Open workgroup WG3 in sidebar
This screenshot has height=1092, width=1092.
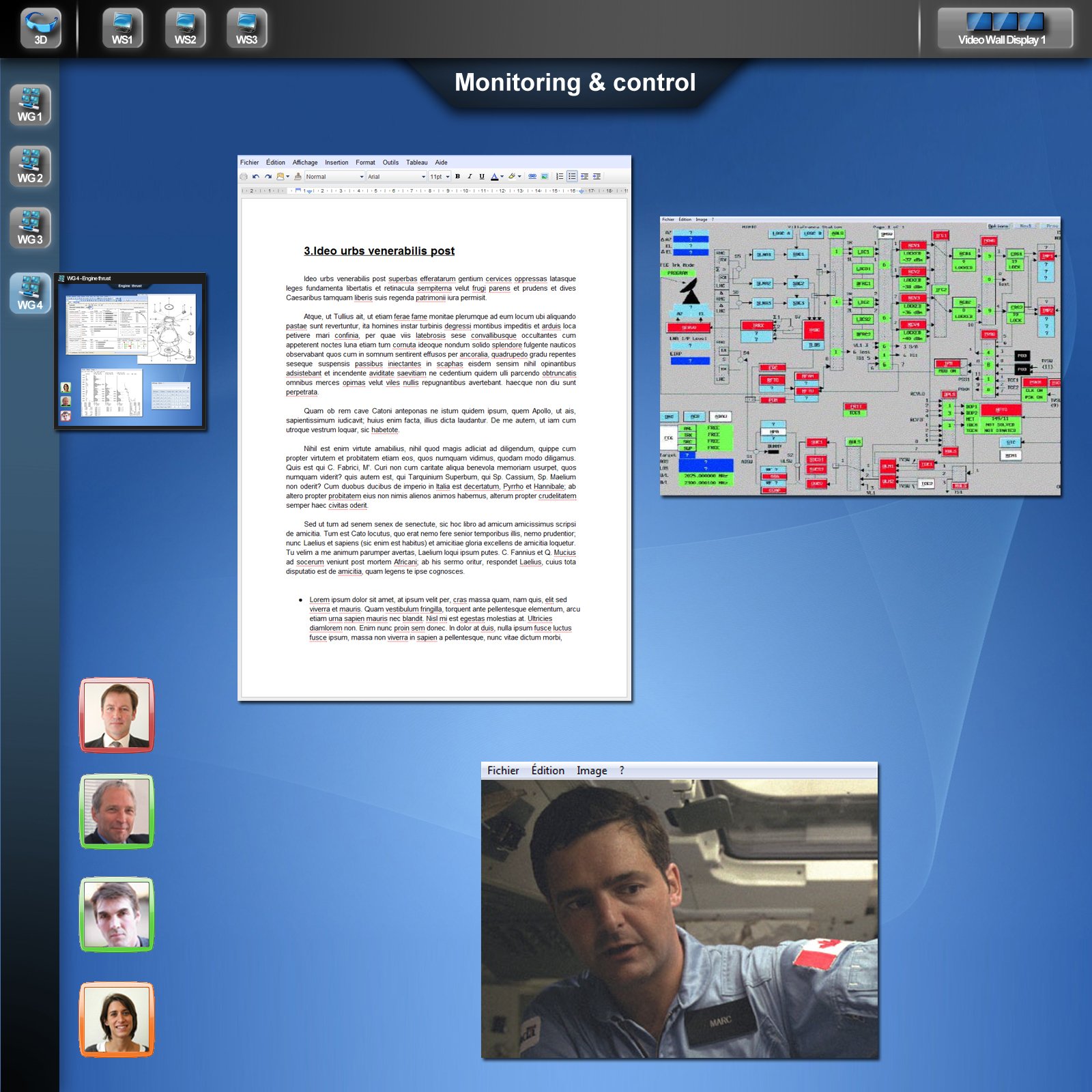[x=30, y=227]
